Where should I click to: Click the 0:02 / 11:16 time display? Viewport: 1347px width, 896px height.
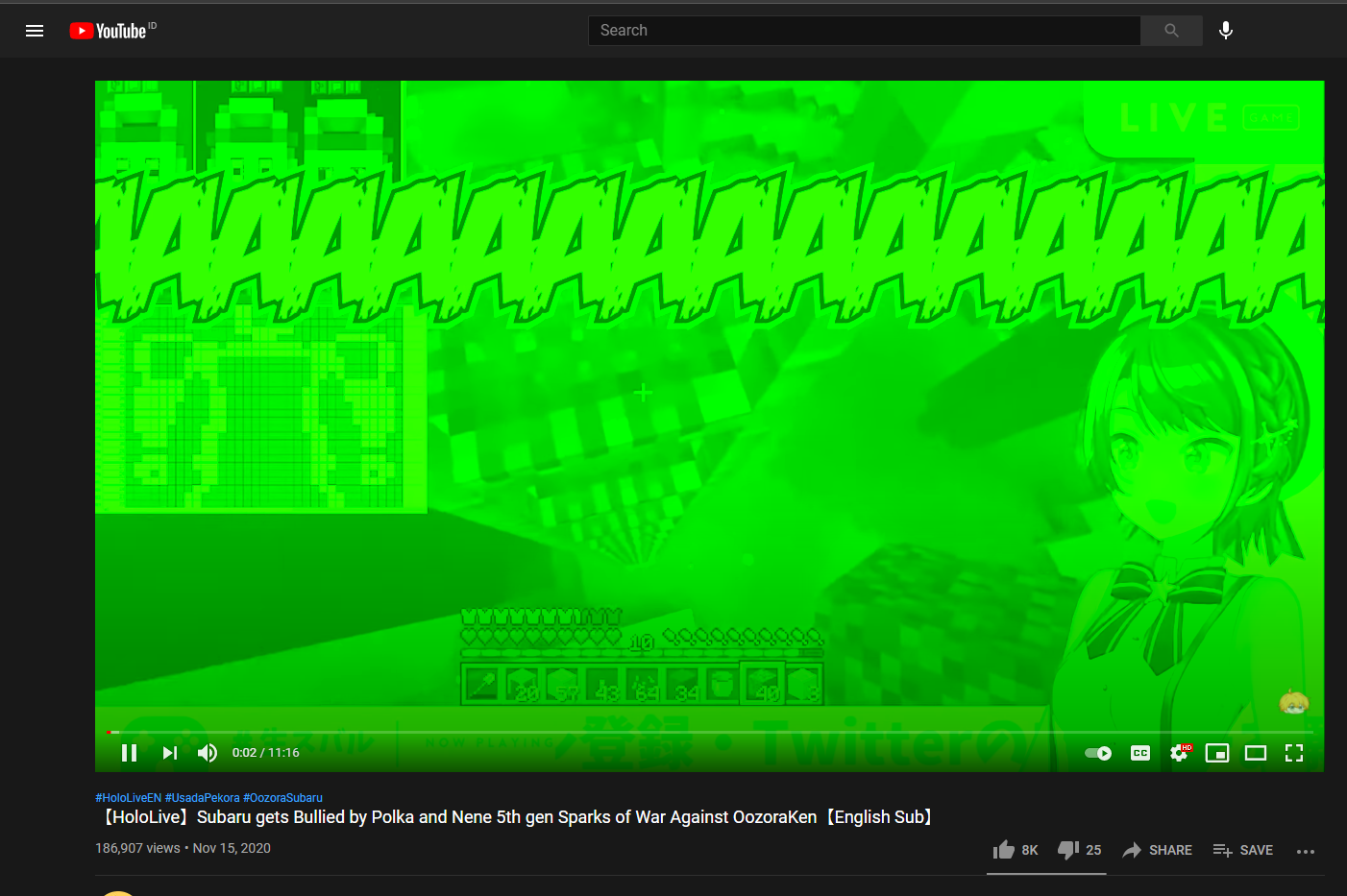[266, 753]
